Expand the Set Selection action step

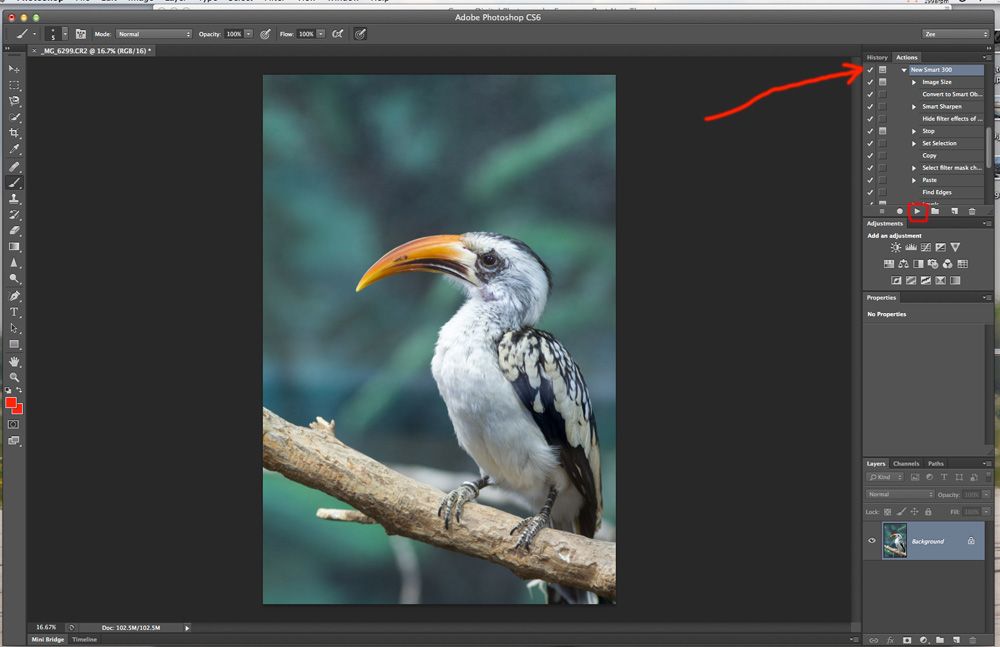click(914, 143)
